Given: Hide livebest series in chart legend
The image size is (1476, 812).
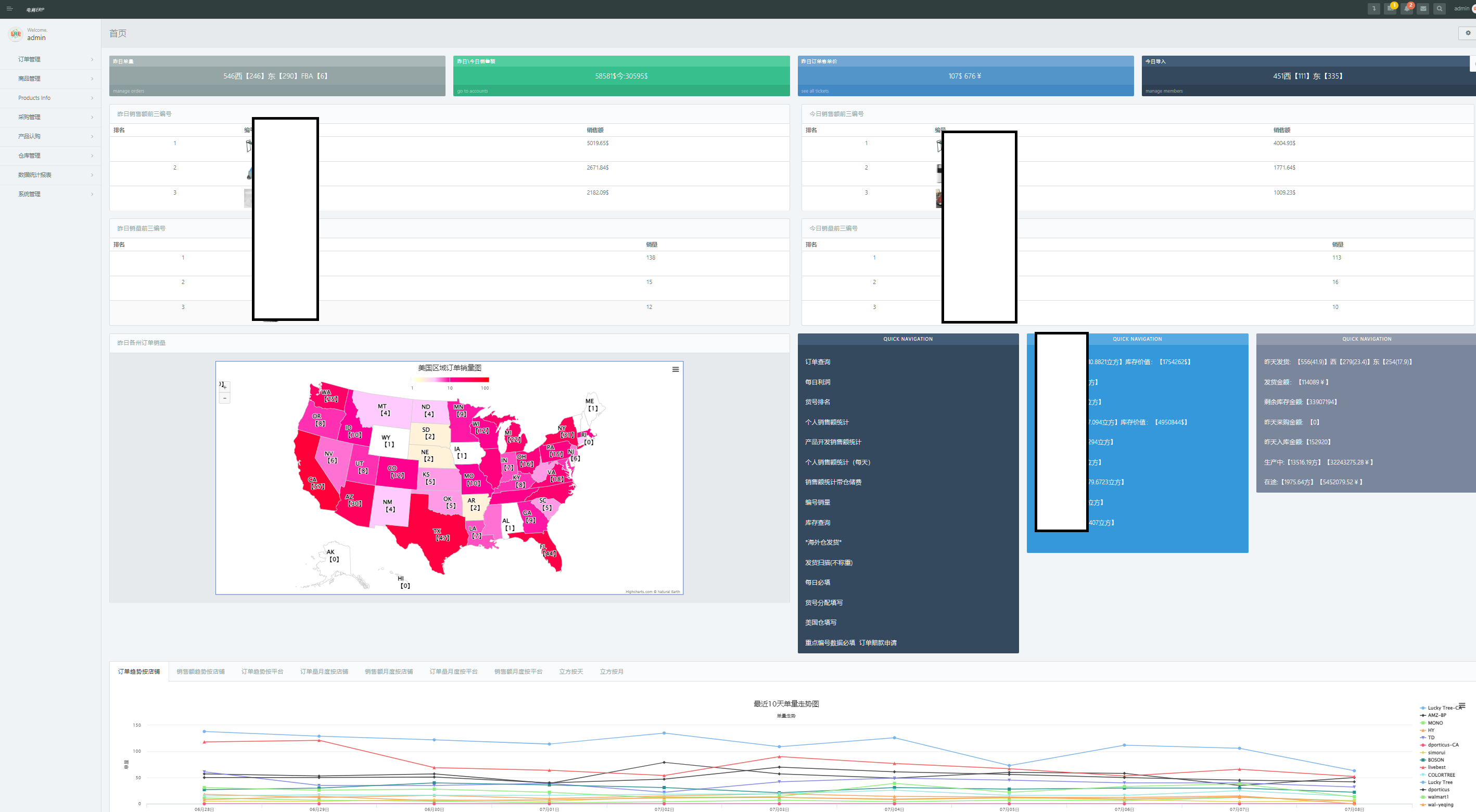Looking at the screenshot, I should pyautogui.click(x=1433, y=767).
